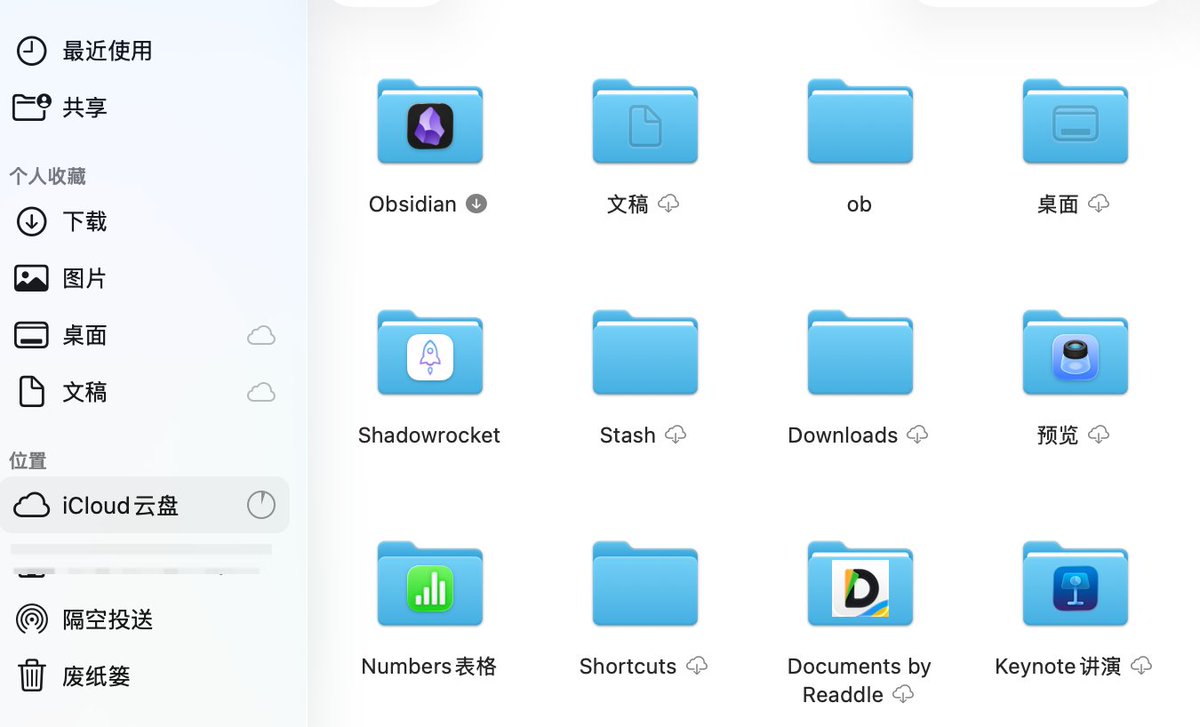
Task: Click the cloud icon beside sidebar 文稿
Action: pos(261,393)
